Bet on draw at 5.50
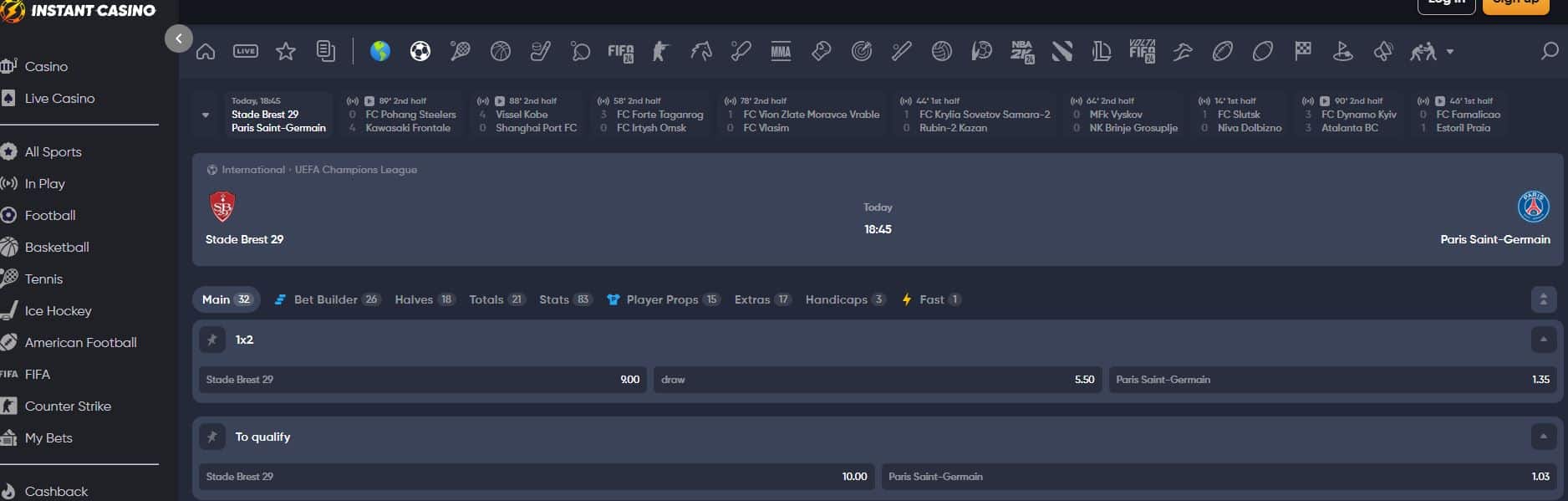The image size is (1568, 501). click(x=878, y=380)
